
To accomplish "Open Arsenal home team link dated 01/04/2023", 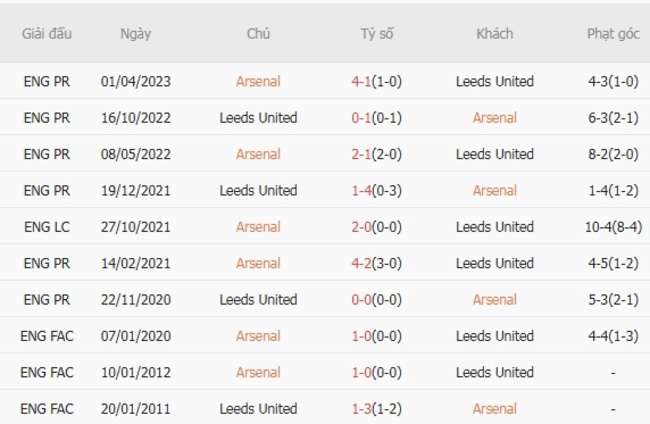I will tap(258, 81).
